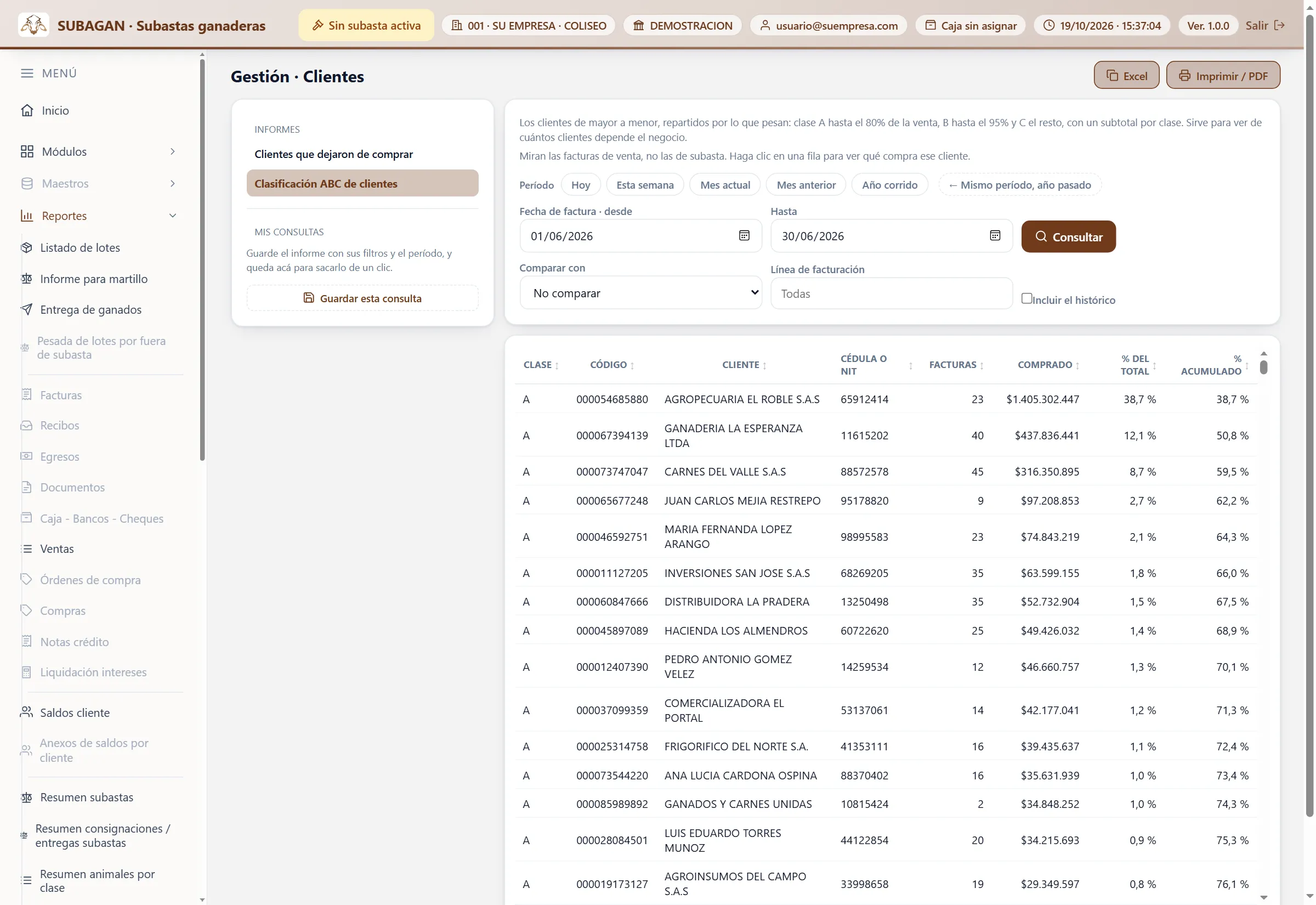Select the Año corrido period chip

tap(889, 185)
